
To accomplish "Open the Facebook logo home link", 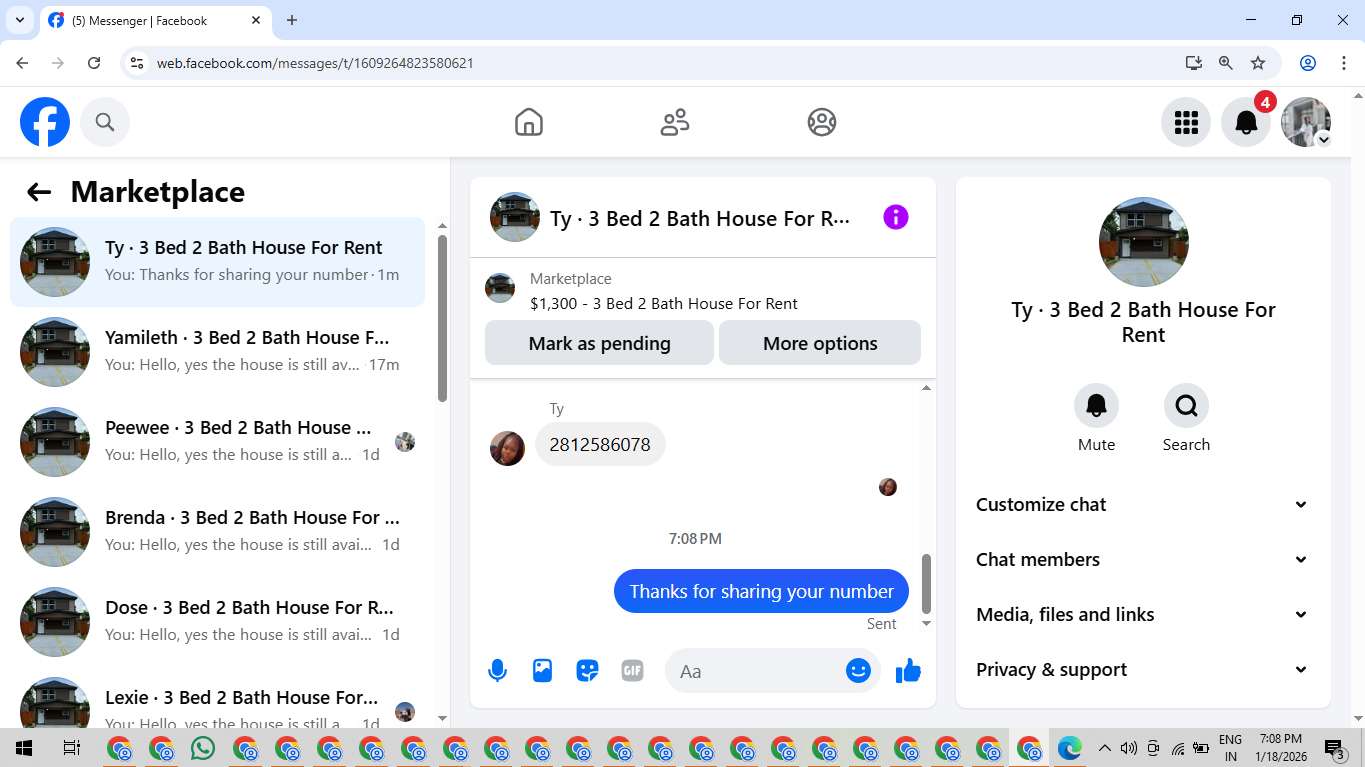I will tap(45, 122).
